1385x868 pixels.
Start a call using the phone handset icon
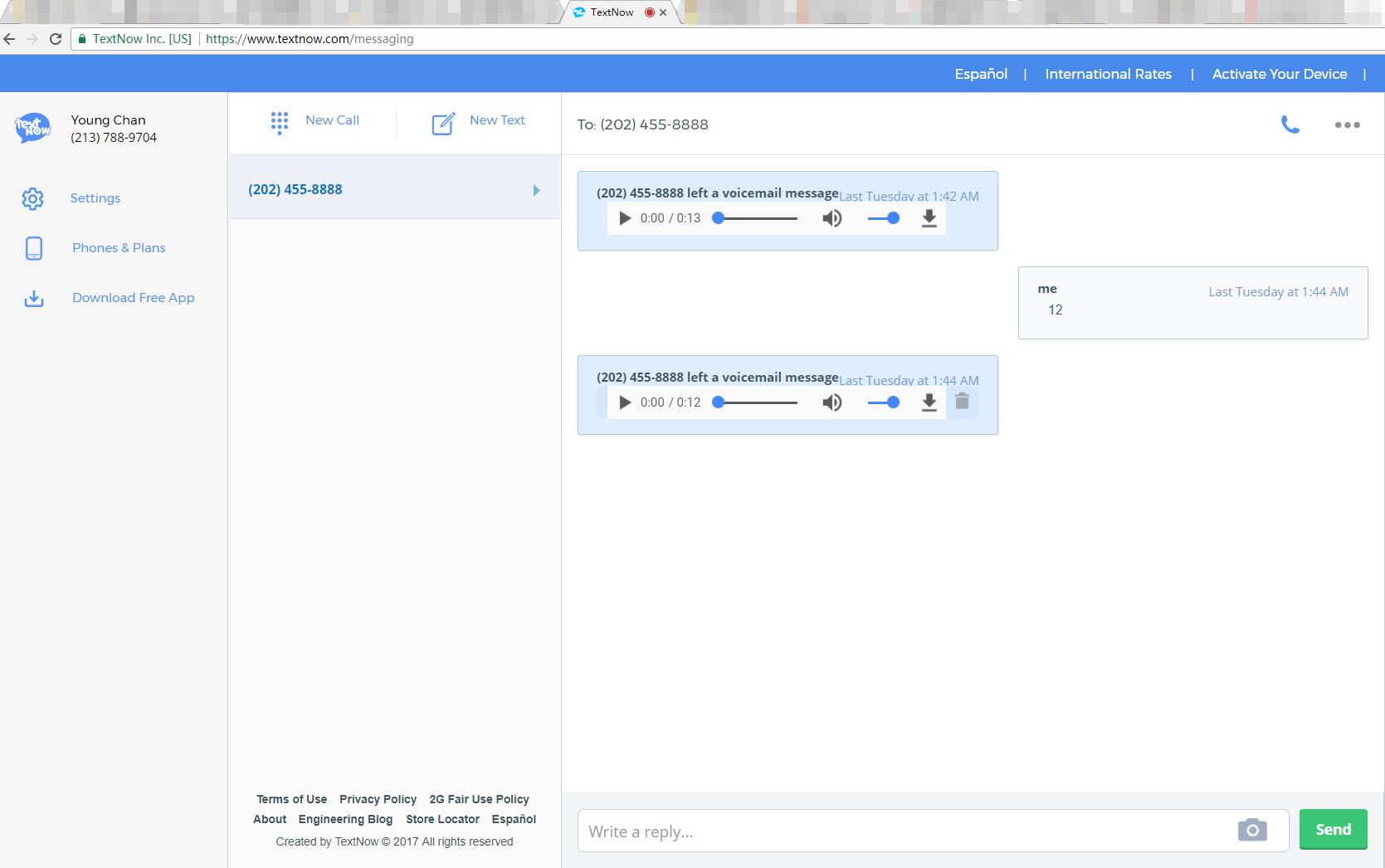(1290, 124)
